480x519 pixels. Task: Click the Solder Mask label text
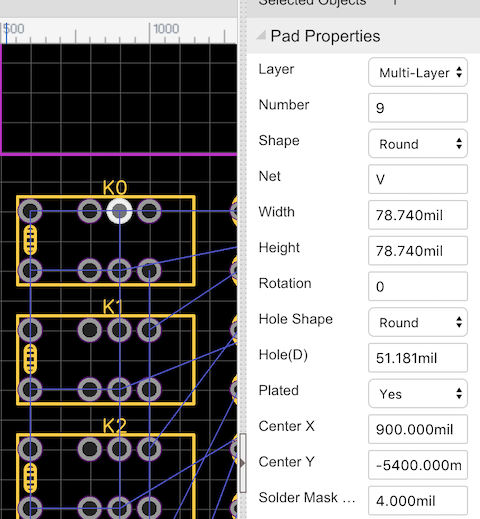coord(307,497)
